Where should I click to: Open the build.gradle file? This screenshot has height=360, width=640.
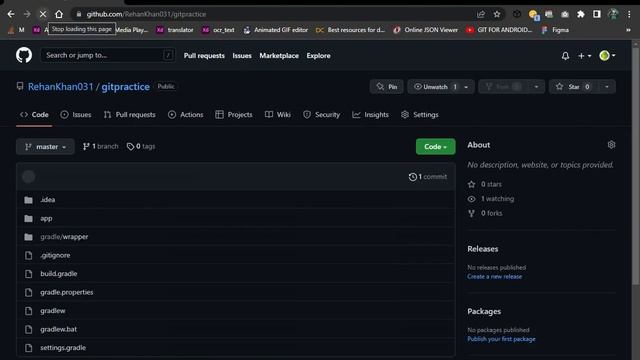58,273
